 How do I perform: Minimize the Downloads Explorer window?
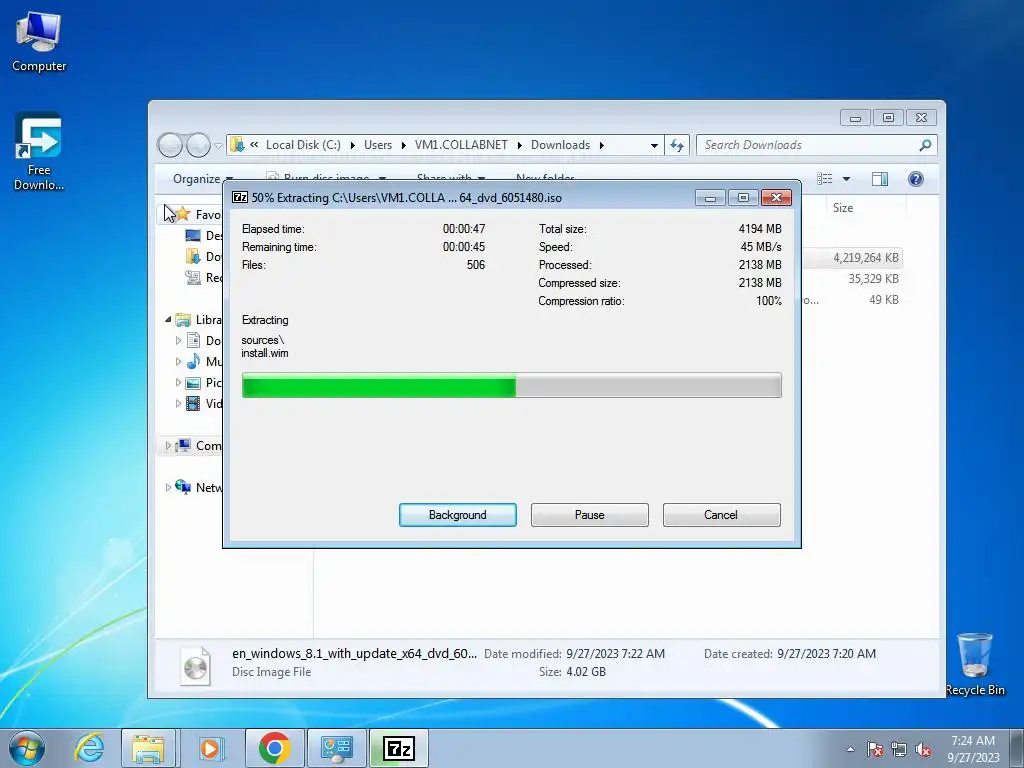coord(856,118)
